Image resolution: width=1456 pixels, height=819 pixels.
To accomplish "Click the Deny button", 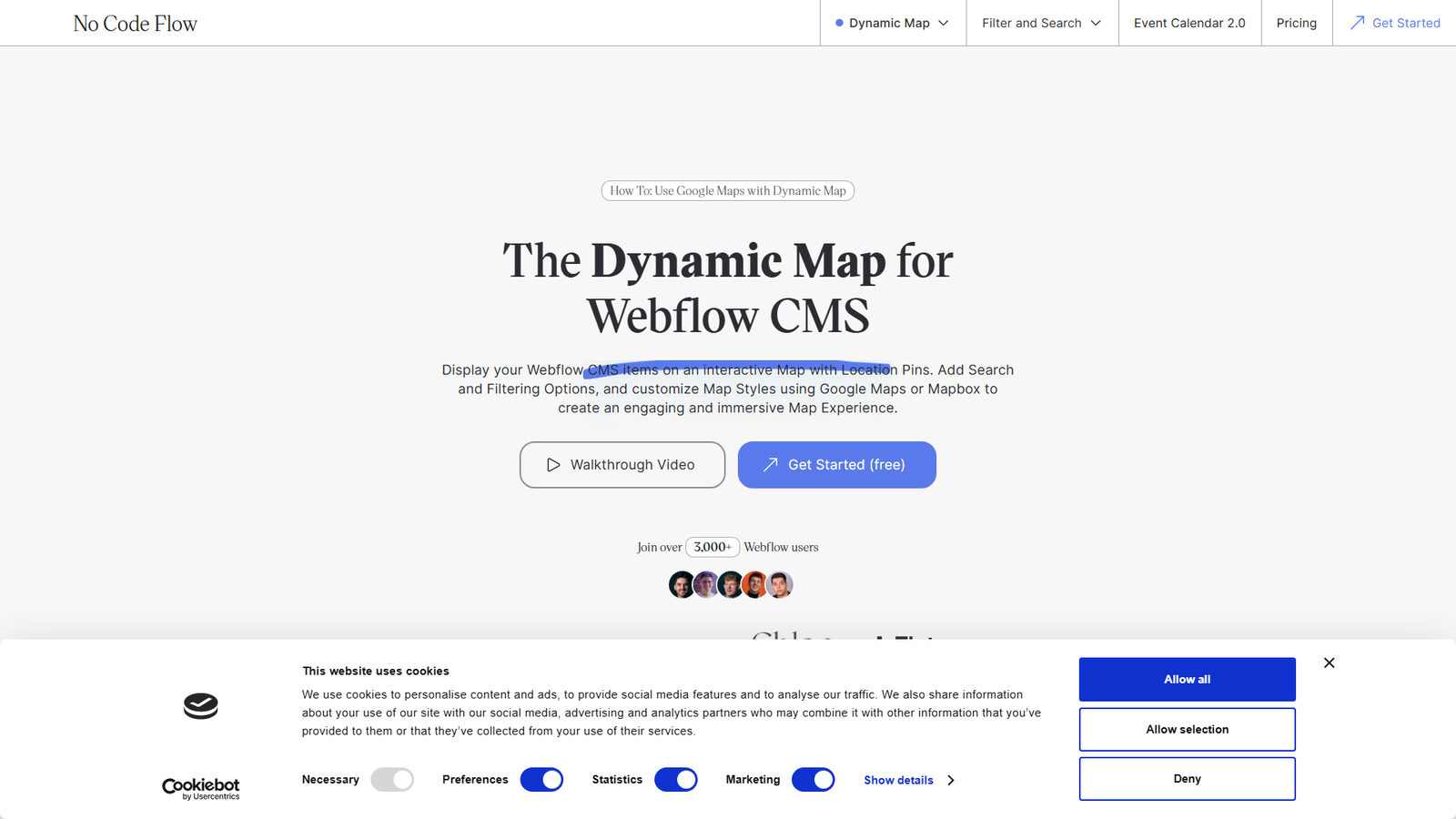I will (1187, 778).
